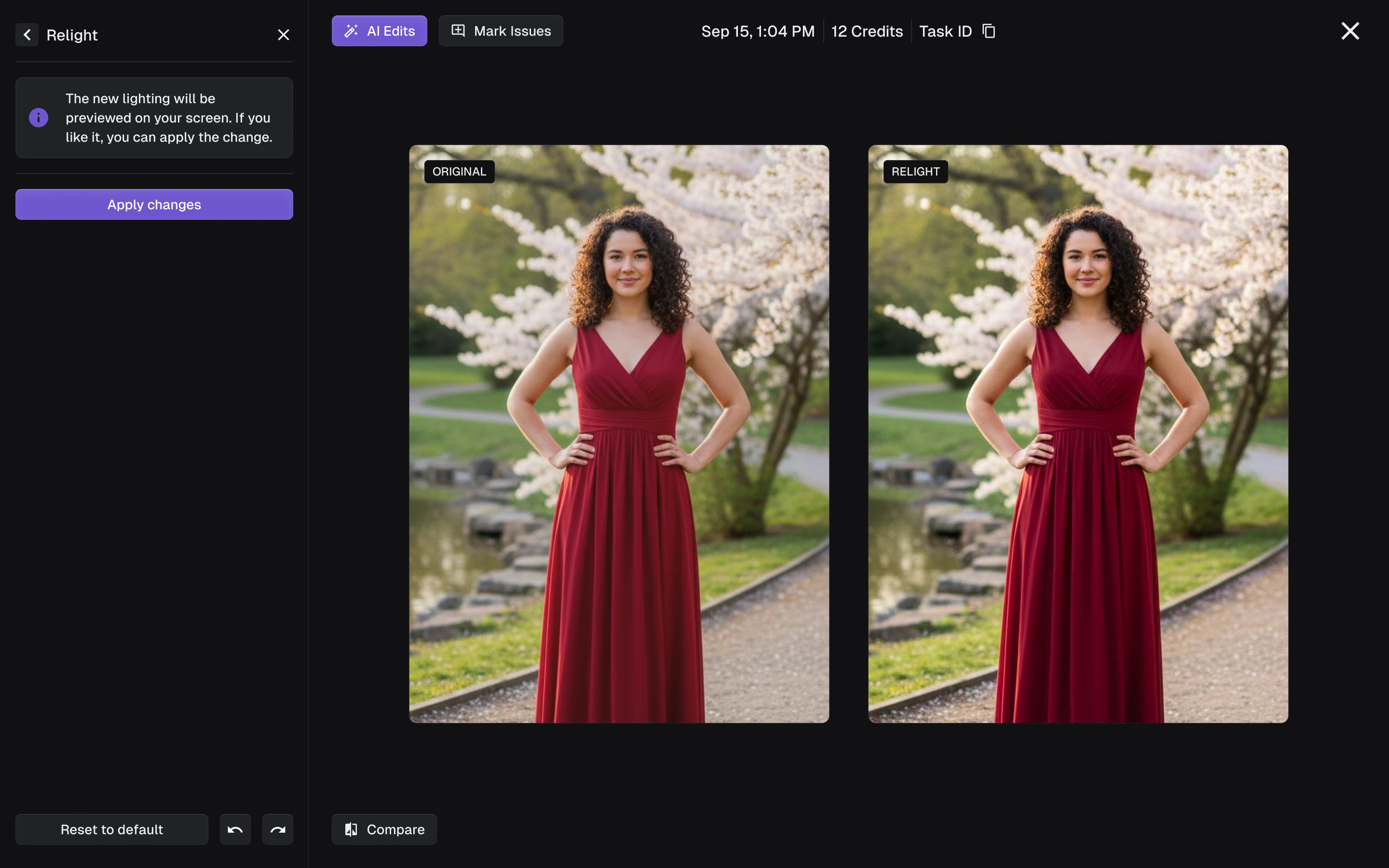Click the magic wand icon in AI Edits

pyautogui.click(x=351, y=31)
